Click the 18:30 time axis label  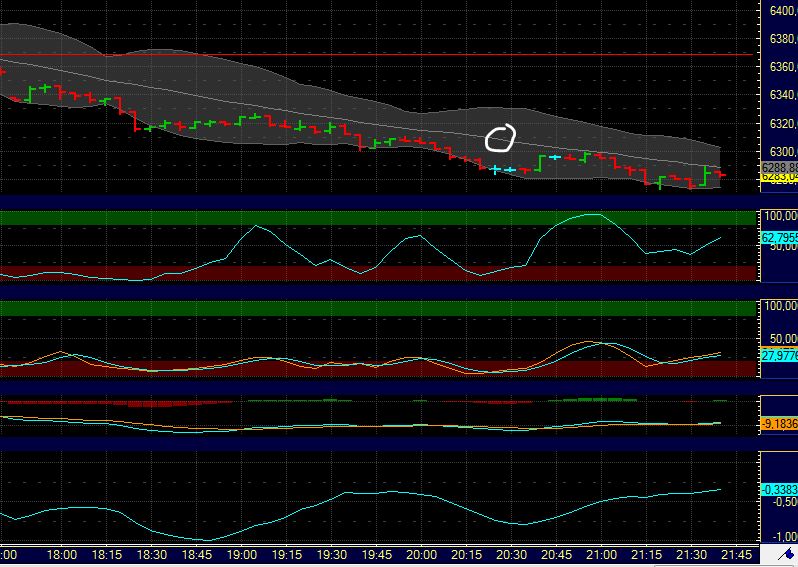[152, 554]
